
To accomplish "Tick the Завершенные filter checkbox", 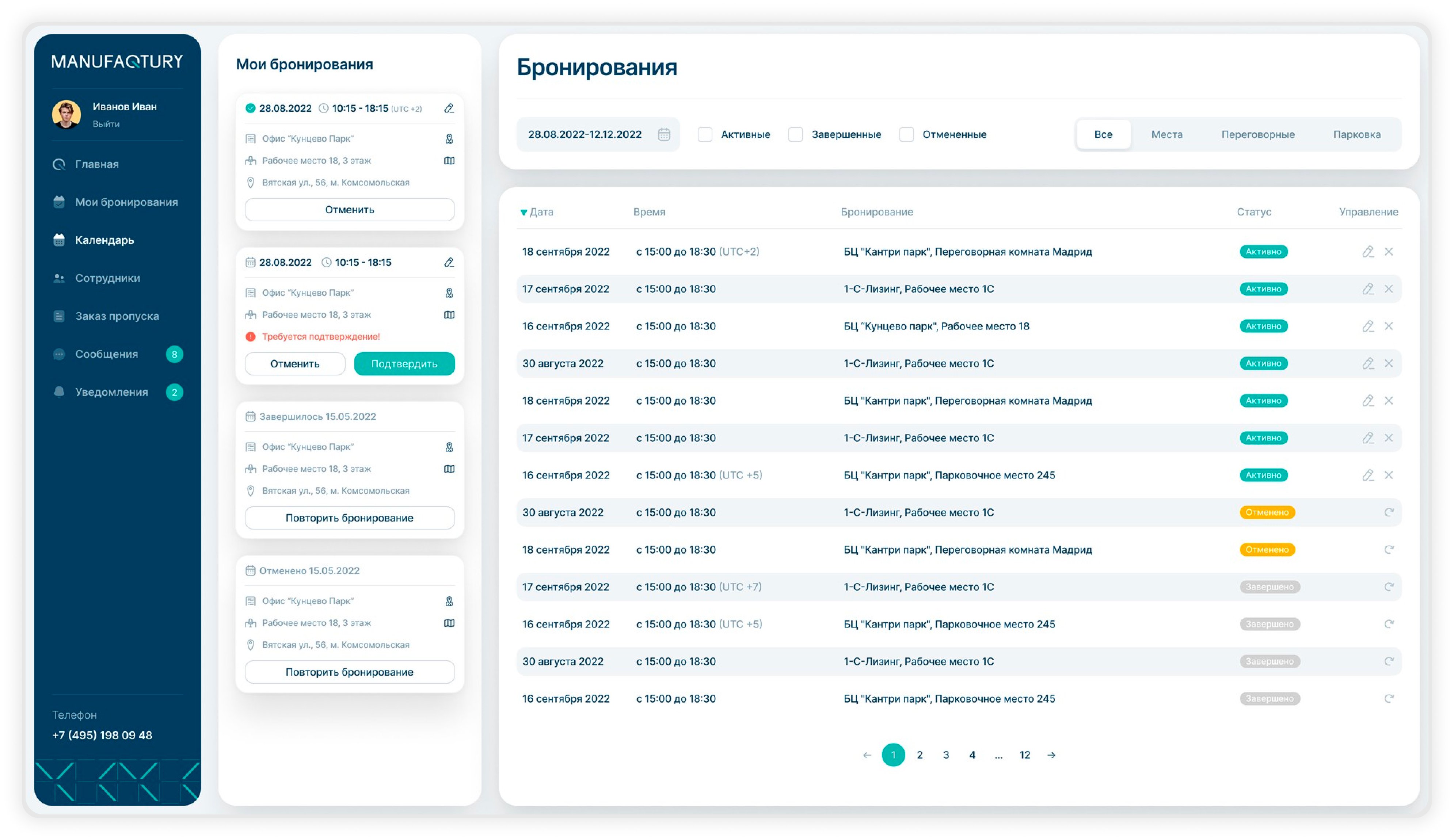I will coord(795,134).
